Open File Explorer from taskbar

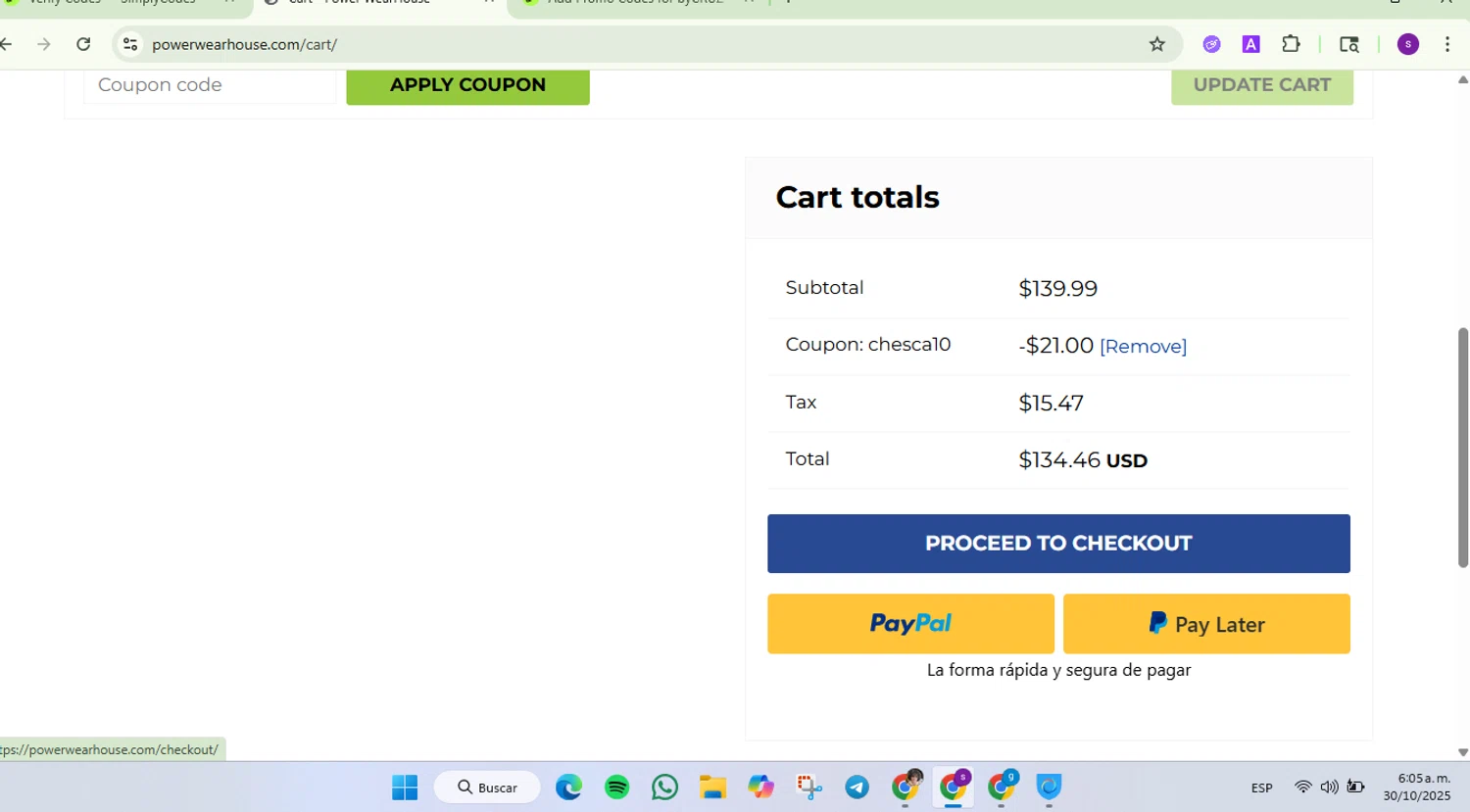point(712,788)
